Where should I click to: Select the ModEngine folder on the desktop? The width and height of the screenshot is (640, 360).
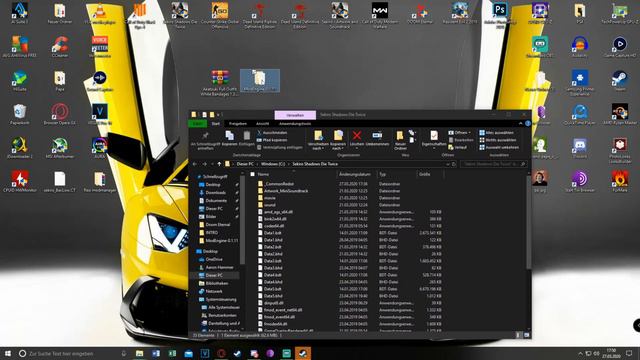(260, 80)
